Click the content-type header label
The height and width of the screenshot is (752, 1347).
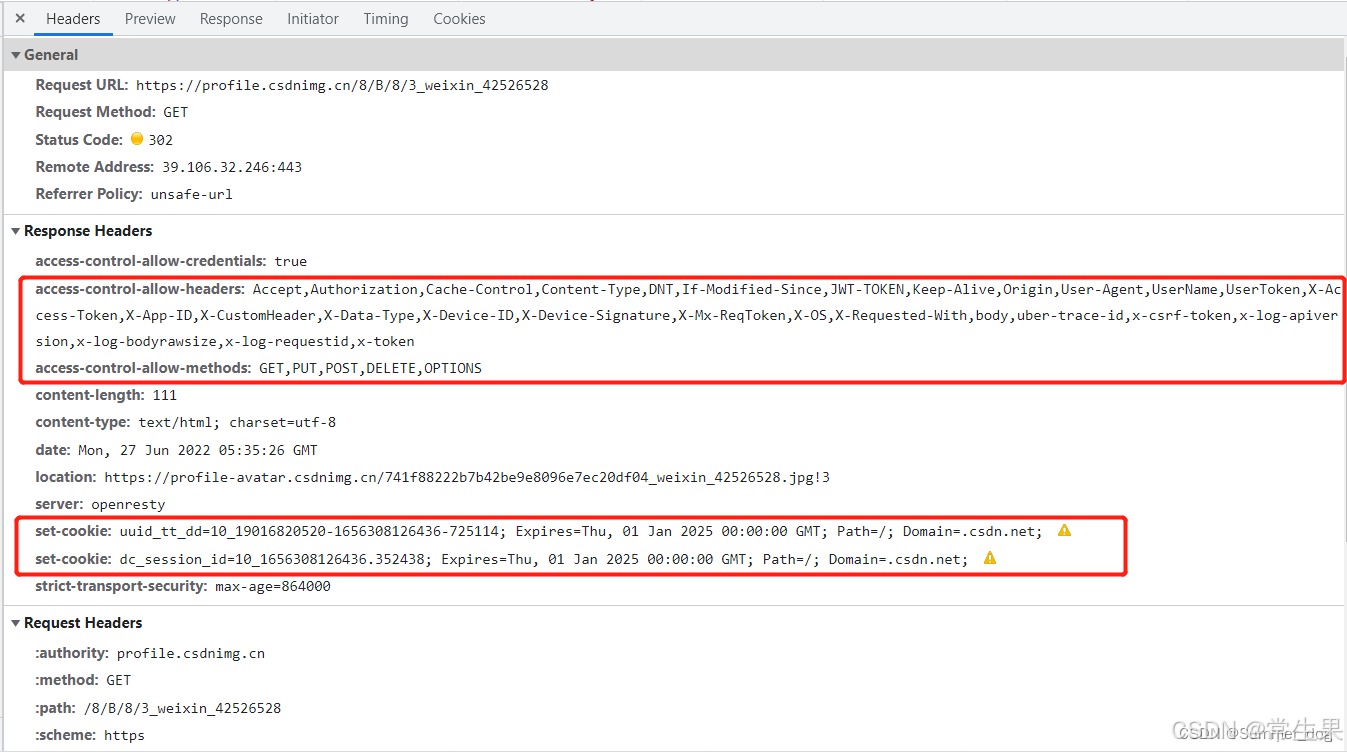[83, 422]
